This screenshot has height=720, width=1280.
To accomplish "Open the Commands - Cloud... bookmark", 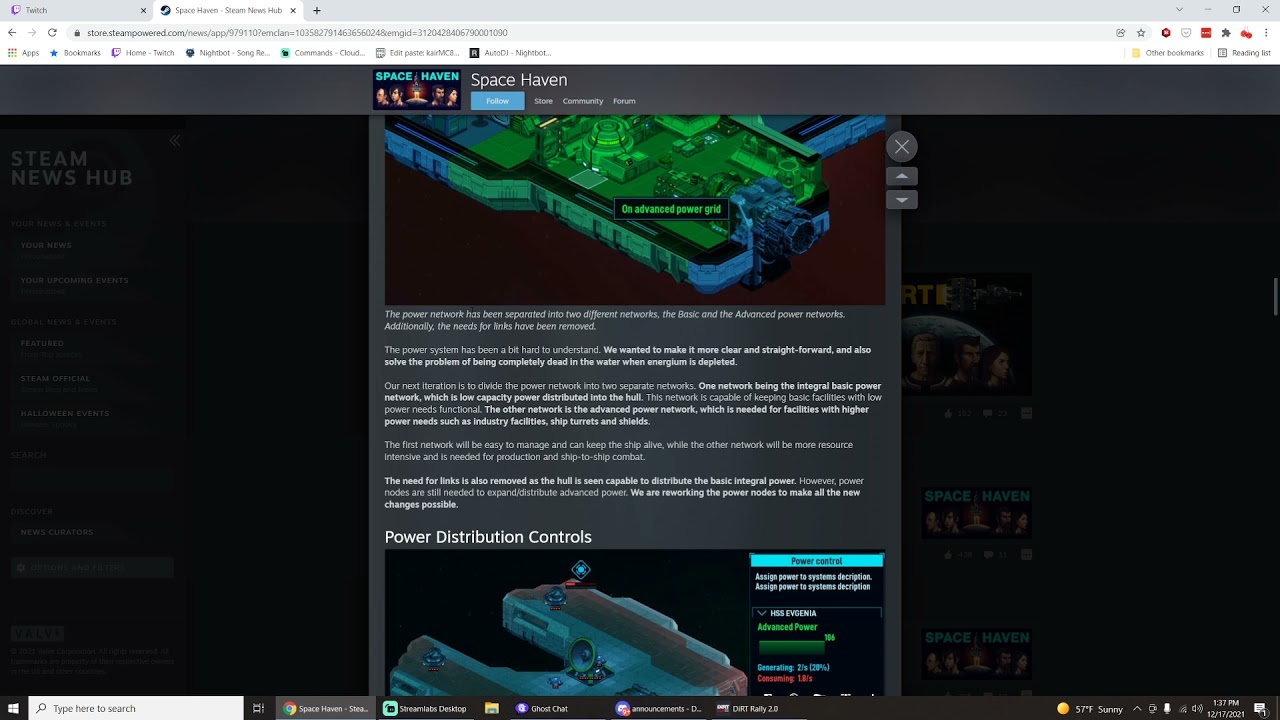I will pos(323,53).
